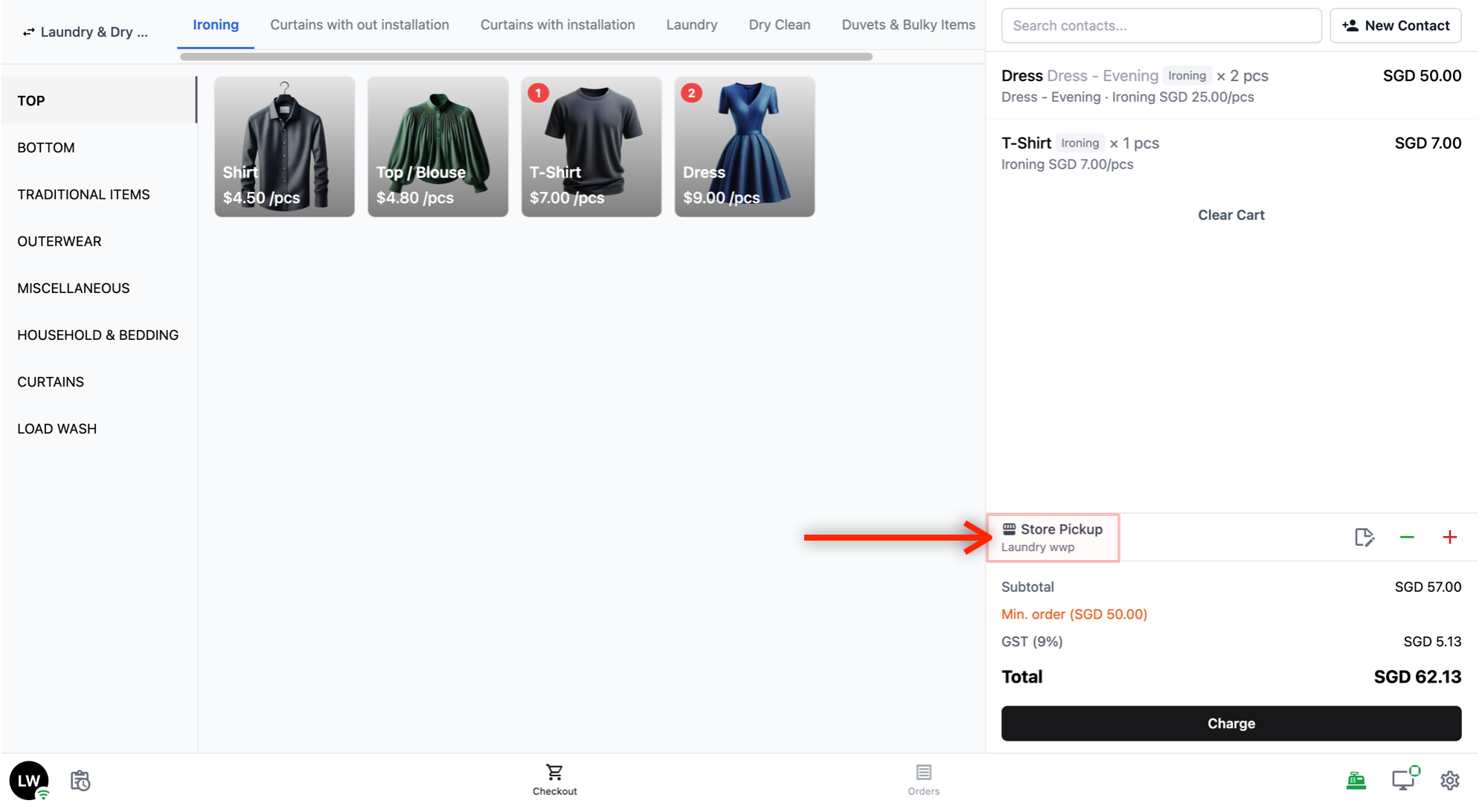Click Clear Cart

(1231, 215)
